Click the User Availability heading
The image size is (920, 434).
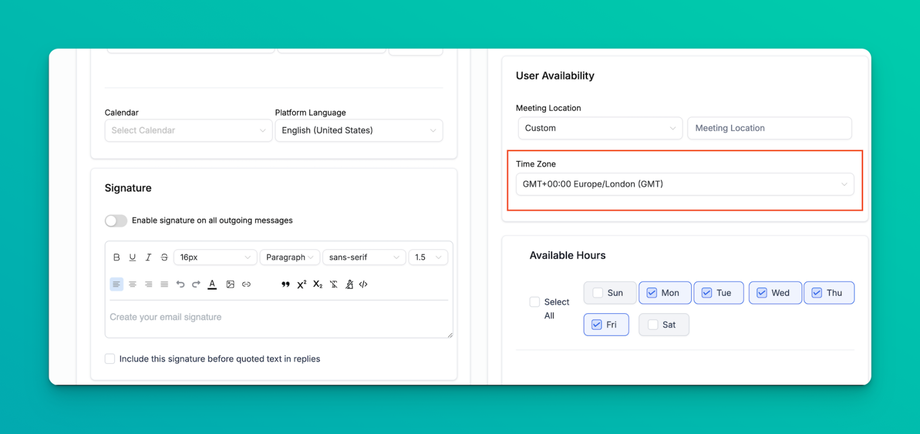point(555,76)
